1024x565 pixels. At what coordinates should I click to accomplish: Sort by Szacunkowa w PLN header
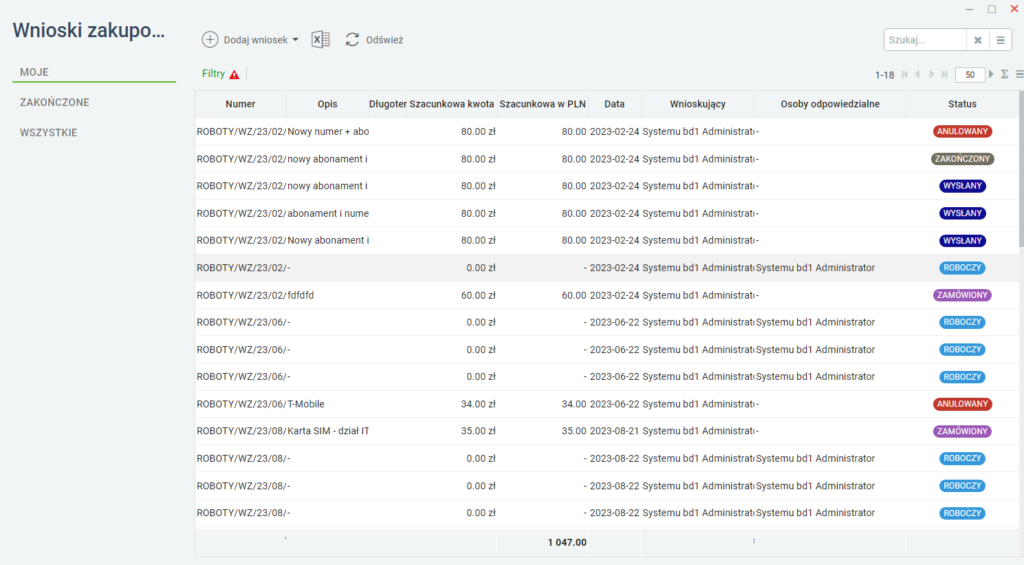coord(542,104)
